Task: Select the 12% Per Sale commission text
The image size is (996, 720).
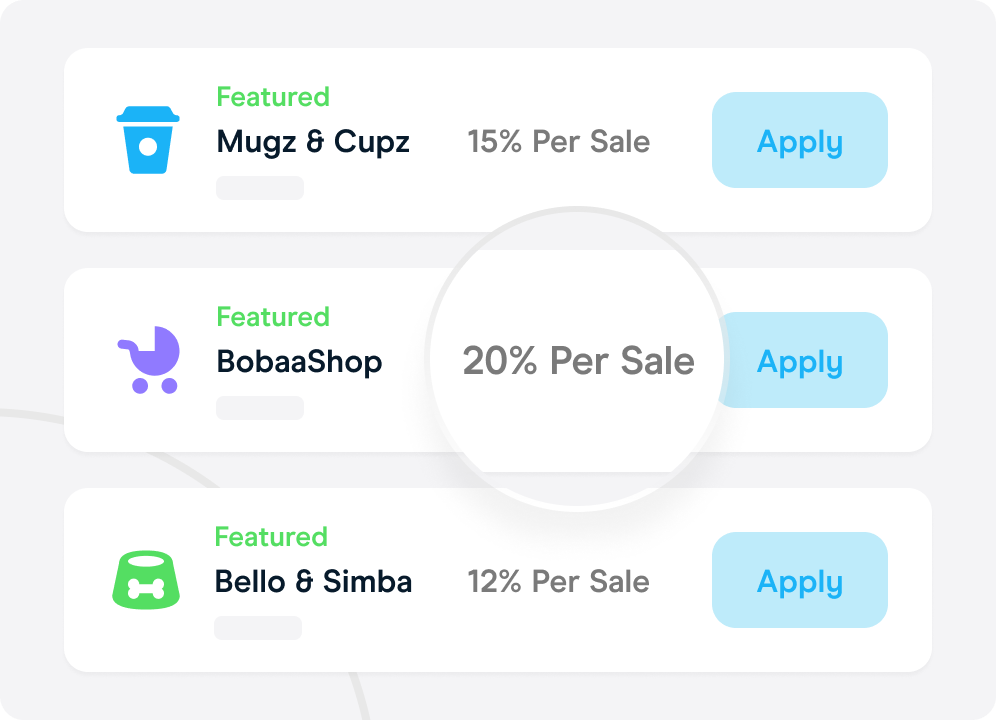Action: [x=558, y=581]
